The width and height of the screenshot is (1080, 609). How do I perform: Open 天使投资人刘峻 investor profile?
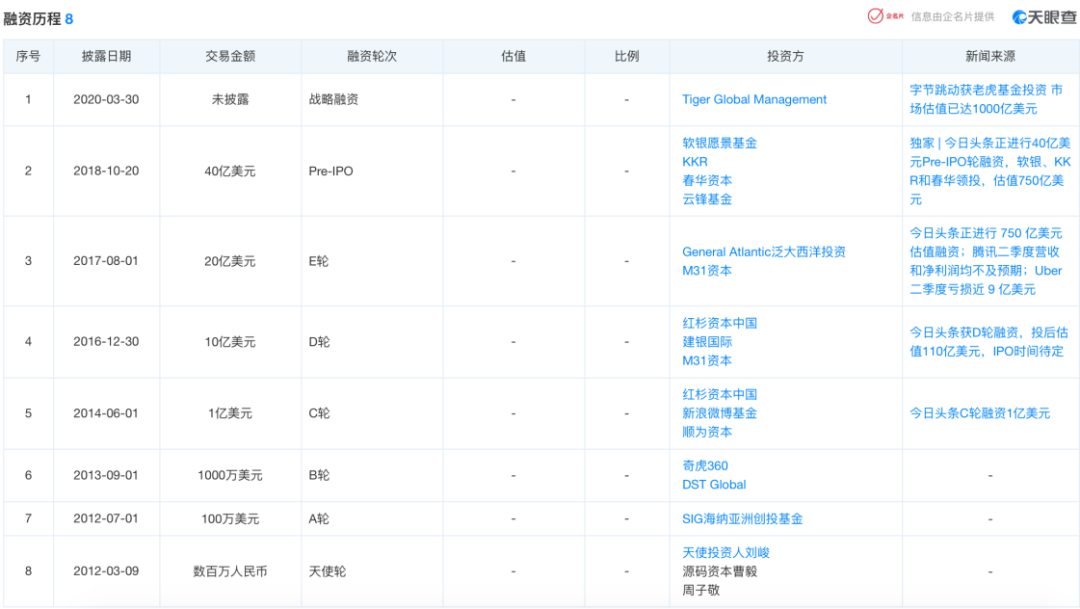pos(725,553)
